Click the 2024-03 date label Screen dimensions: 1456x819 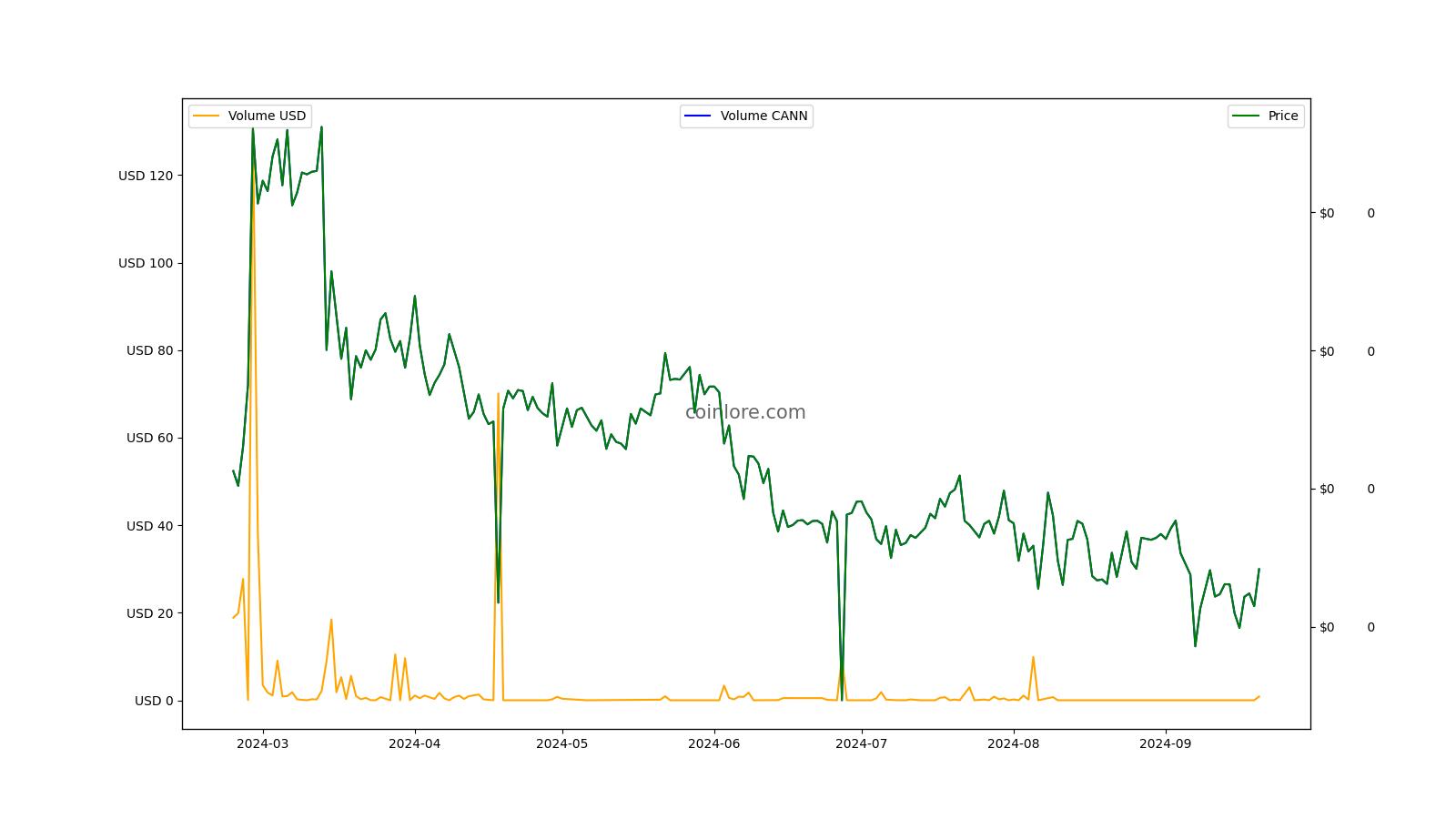(x=262, y=743)
